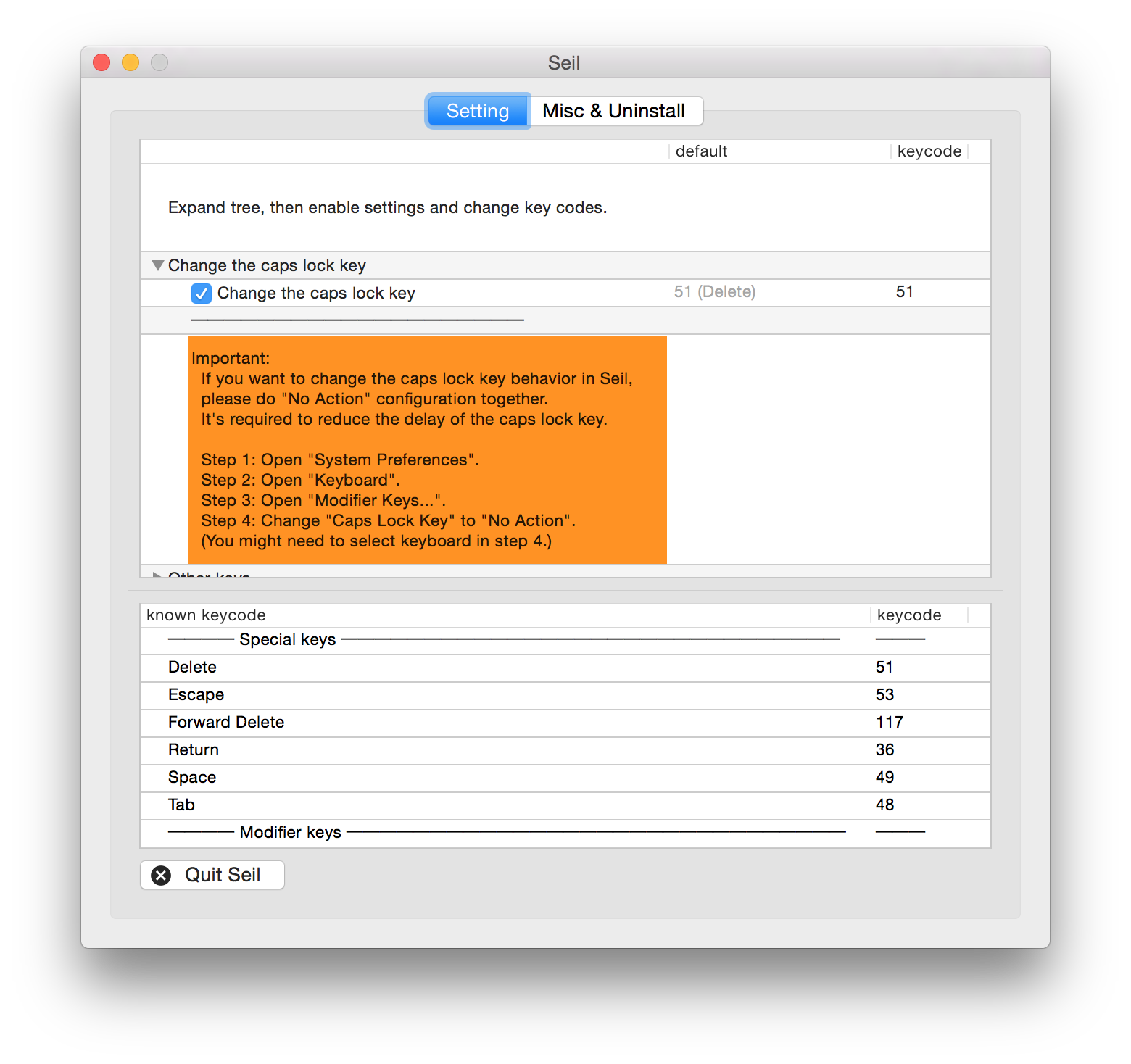The image size is (1131, 1064).
Task: Click keycode value 53 for Escape
Action: tap(884, 695)
